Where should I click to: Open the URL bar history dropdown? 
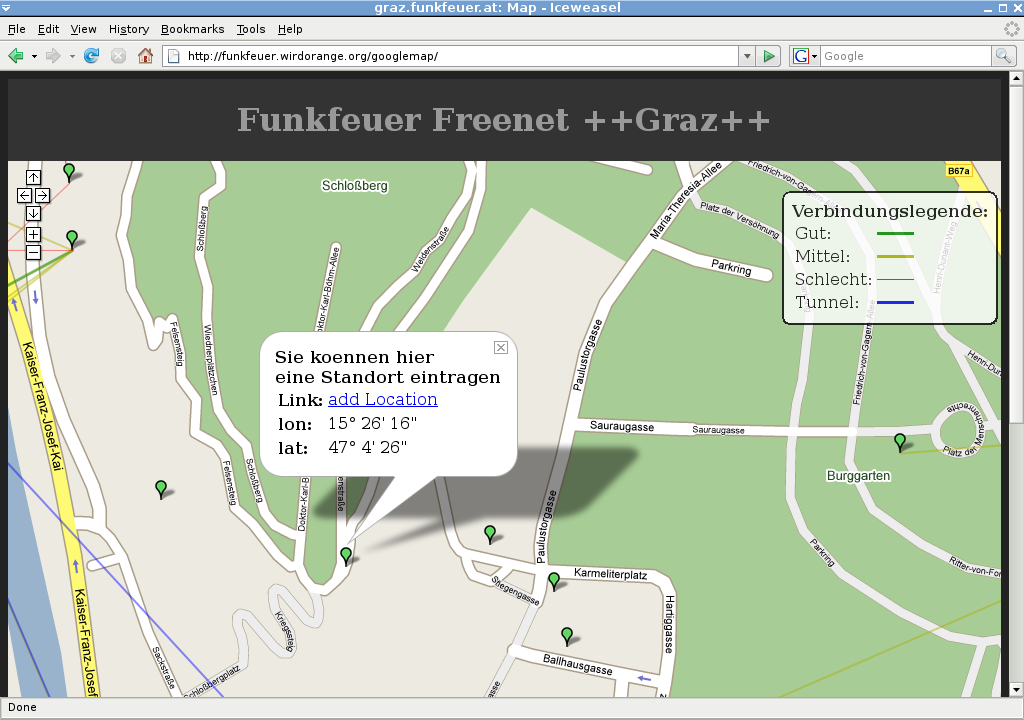pos(747,56)
